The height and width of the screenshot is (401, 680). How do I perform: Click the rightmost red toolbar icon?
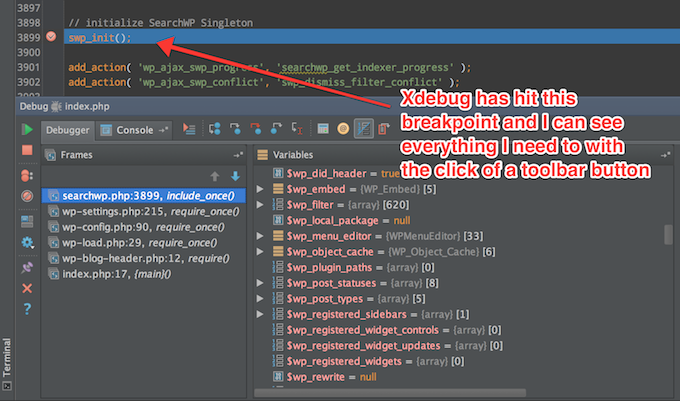click(384, 129)
